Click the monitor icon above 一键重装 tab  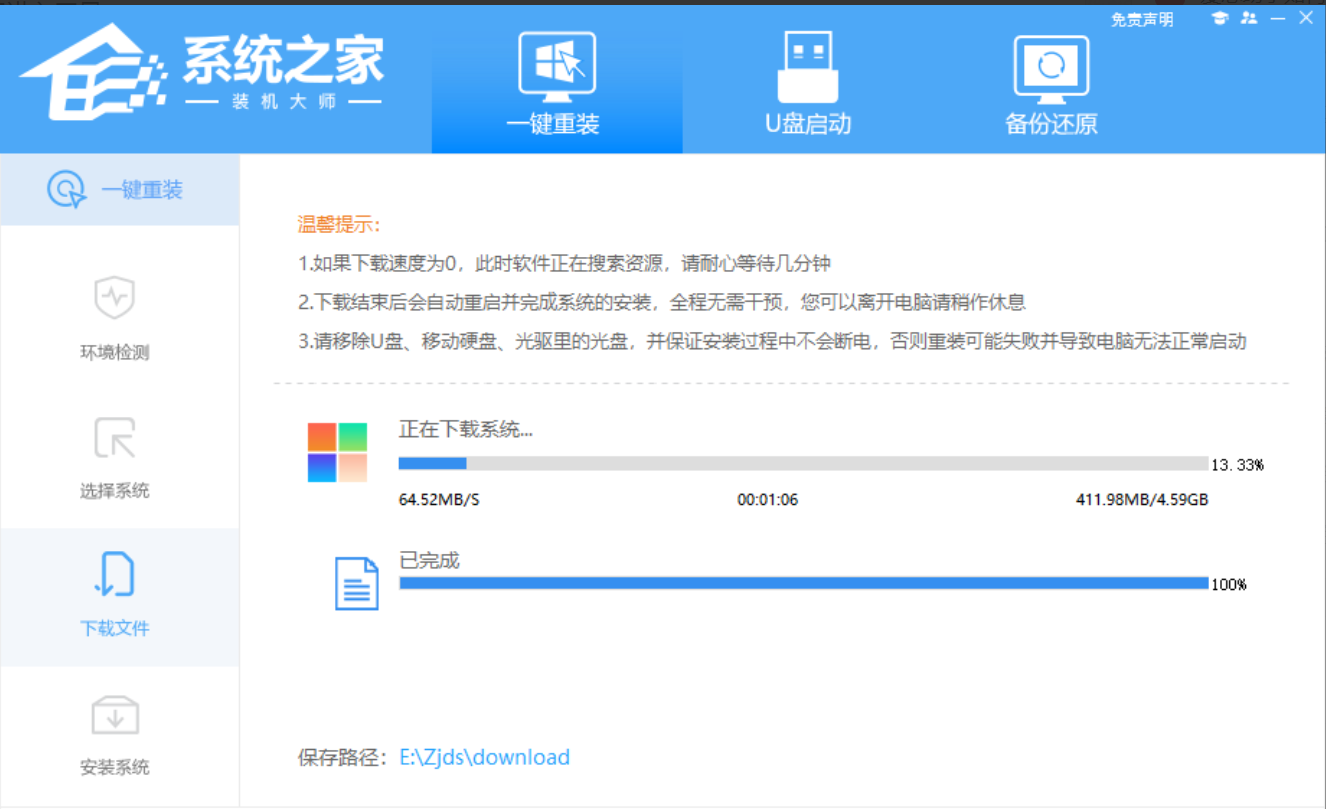click(x=557, y=67)
